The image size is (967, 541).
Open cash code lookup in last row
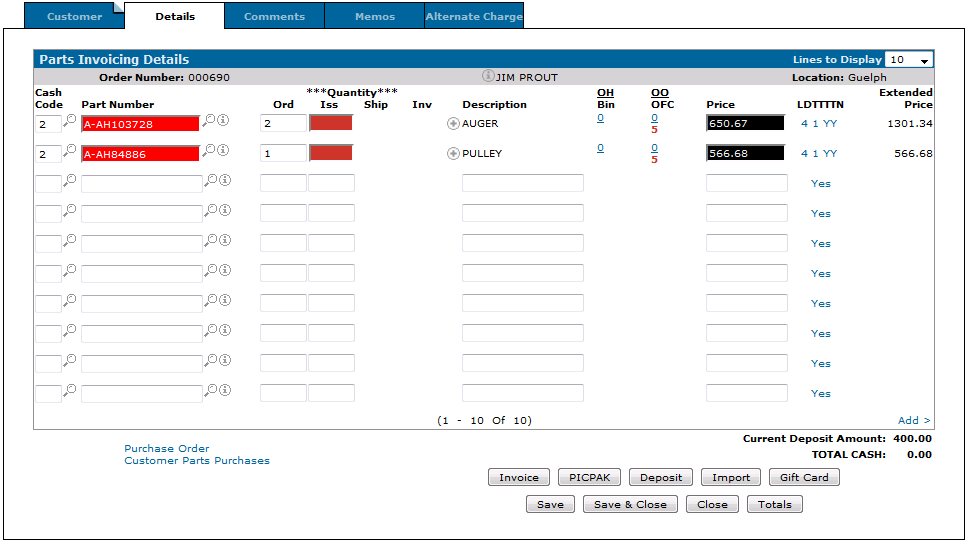70,390
